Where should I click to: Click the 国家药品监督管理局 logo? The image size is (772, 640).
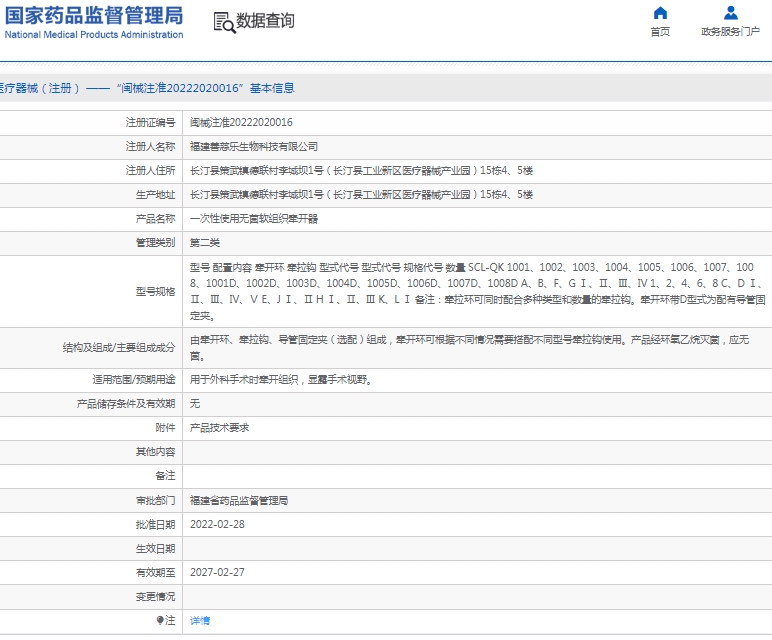[x=94, y=22]
